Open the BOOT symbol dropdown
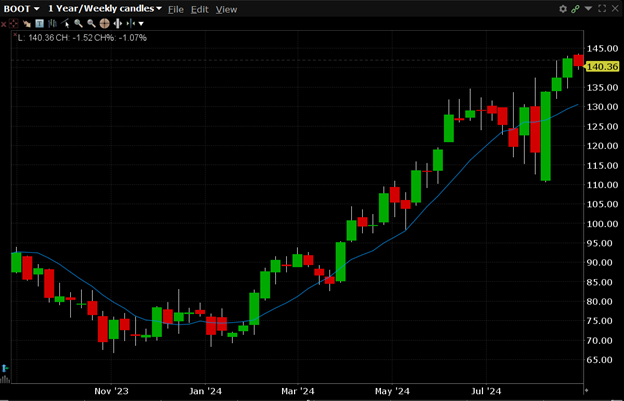Screen dimensions: 624x401 pyautogui.click(x=21, y=9)
